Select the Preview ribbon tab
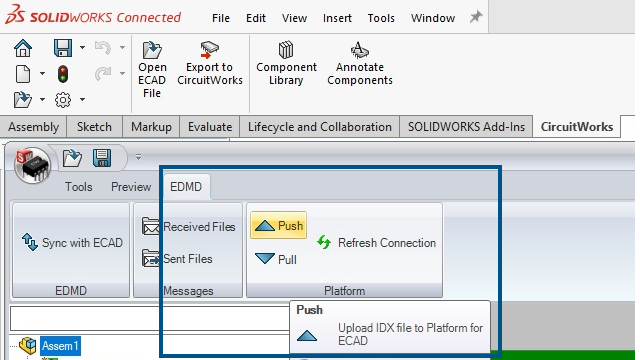 pos(131,187)
